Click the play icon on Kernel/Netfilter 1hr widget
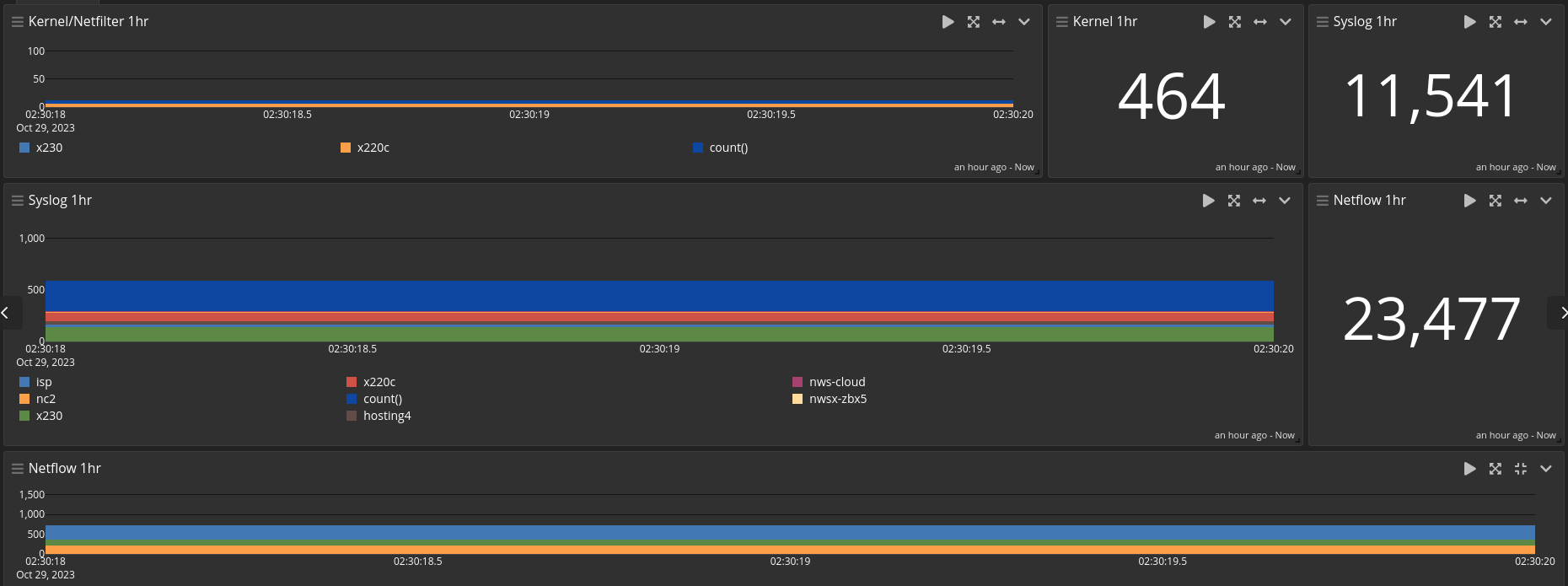 click(948, 22)
